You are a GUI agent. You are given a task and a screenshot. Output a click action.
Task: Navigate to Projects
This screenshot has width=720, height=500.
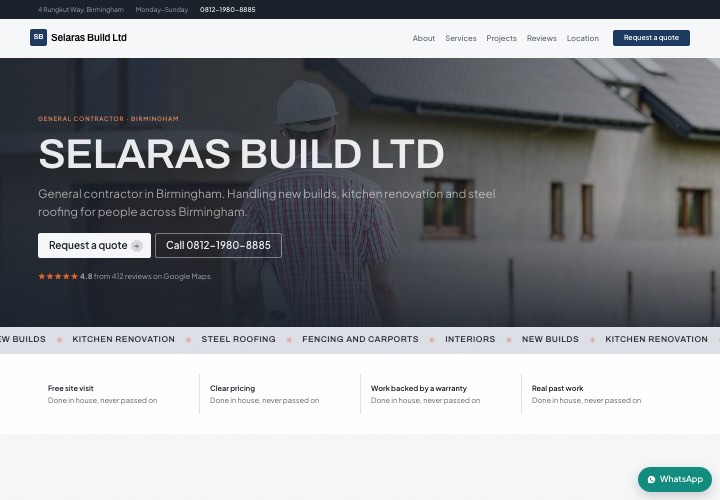click(501, 38)
